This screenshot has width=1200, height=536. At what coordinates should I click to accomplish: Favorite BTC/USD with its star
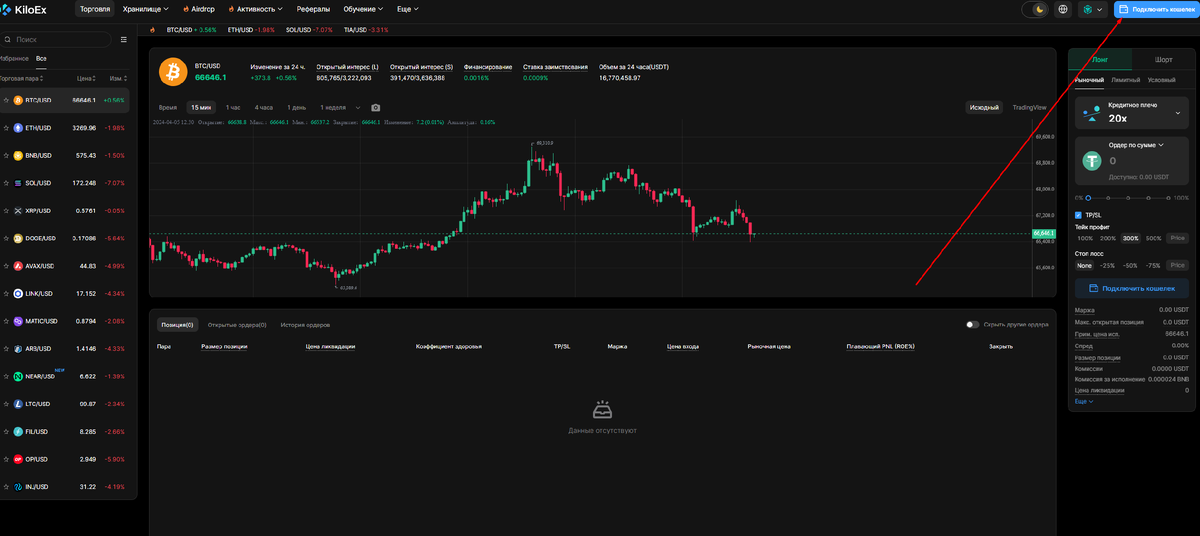6,100
